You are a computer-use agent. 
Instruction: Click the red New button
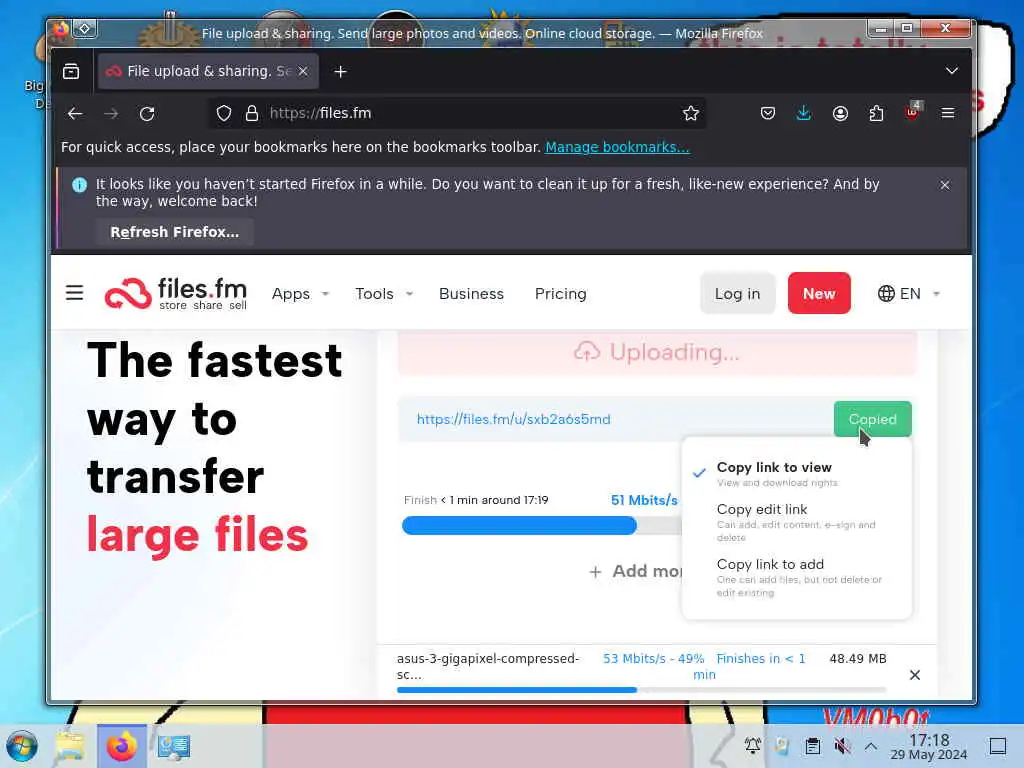coord(819,294)
